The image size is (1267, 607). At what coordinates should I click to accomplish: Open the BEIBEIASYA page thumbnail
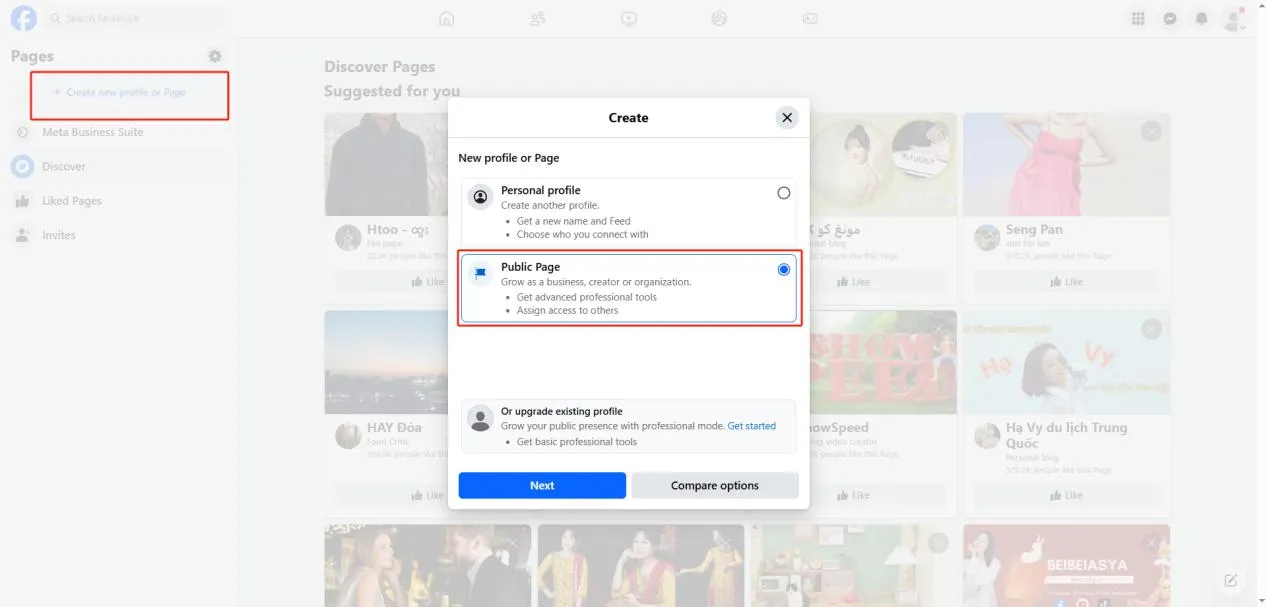[1066, 565]
